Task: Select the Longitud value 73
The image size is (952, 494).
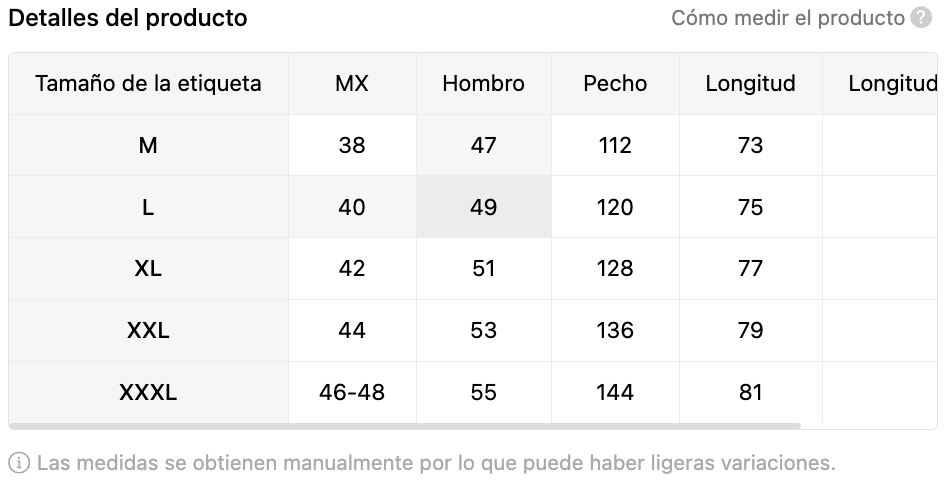Action: pyautogui.click(x=750, y=146)
